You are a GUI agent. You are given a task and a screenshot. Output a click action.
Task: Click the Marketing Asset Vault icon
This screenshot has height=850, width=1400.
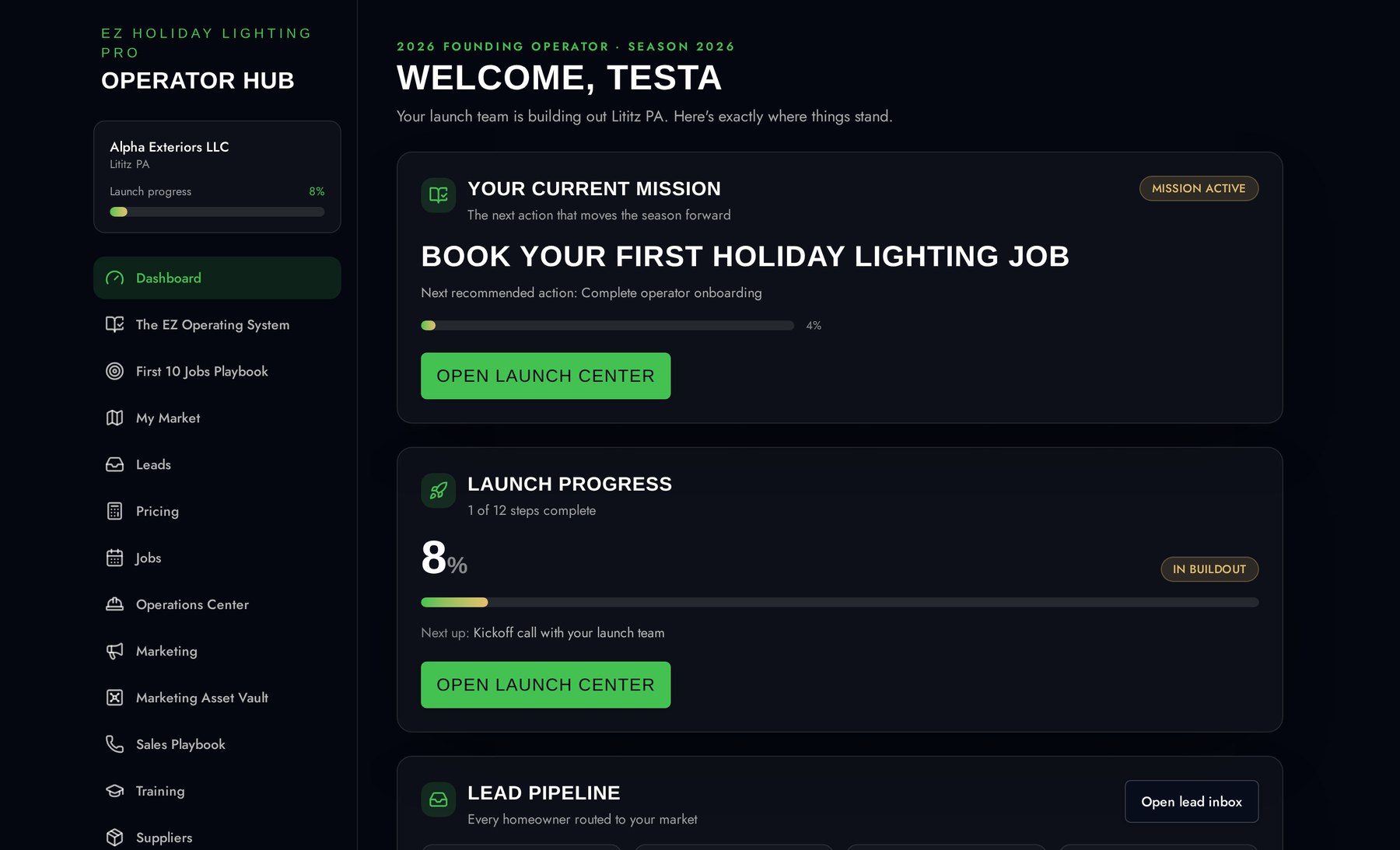coord(115,698)
